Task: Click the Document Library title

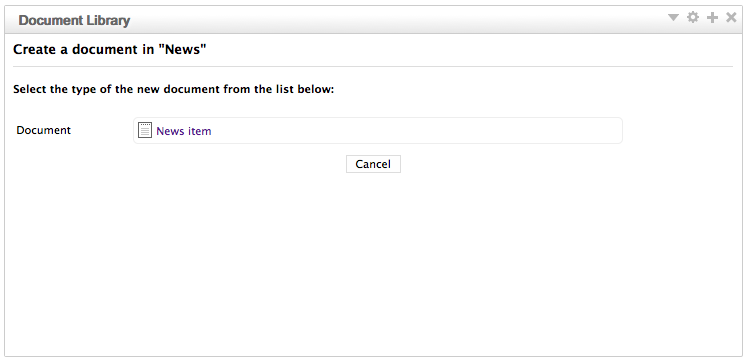Action: pyautogui.click(x=74, y=21)
